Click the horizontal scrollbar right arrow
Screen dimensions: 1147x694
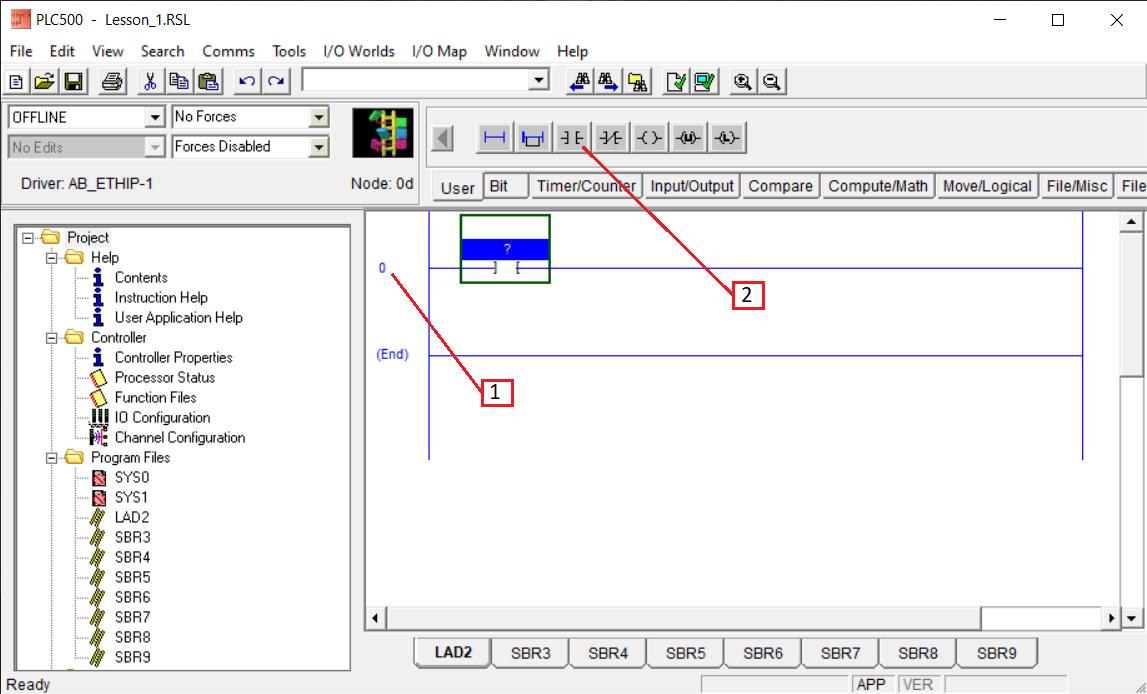pyautogui.click(x=1111, y=618)
